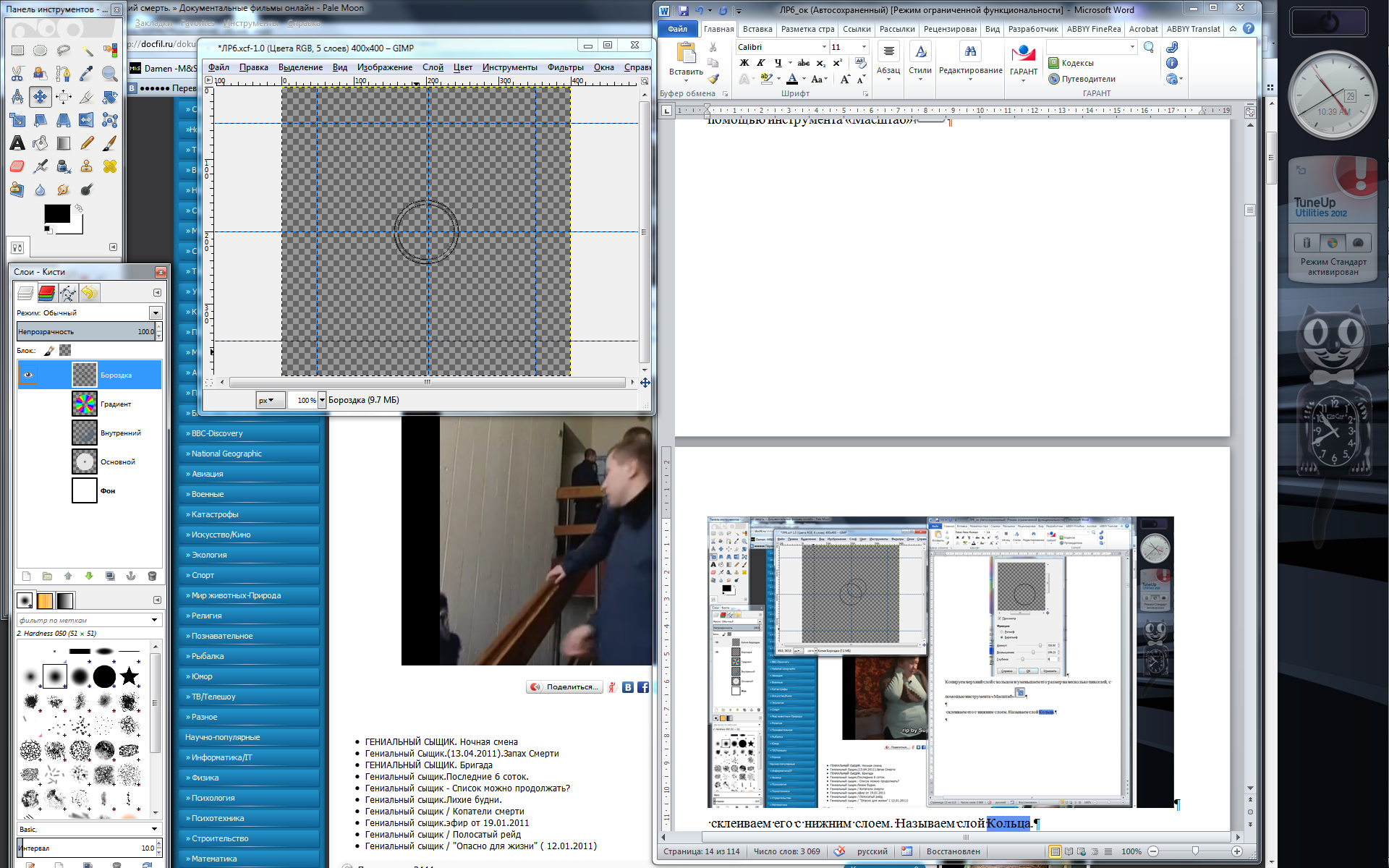Screen dimensions: 1389x868
Task: Open BBC-Discovery category link
Action: [x=248, y=433]
